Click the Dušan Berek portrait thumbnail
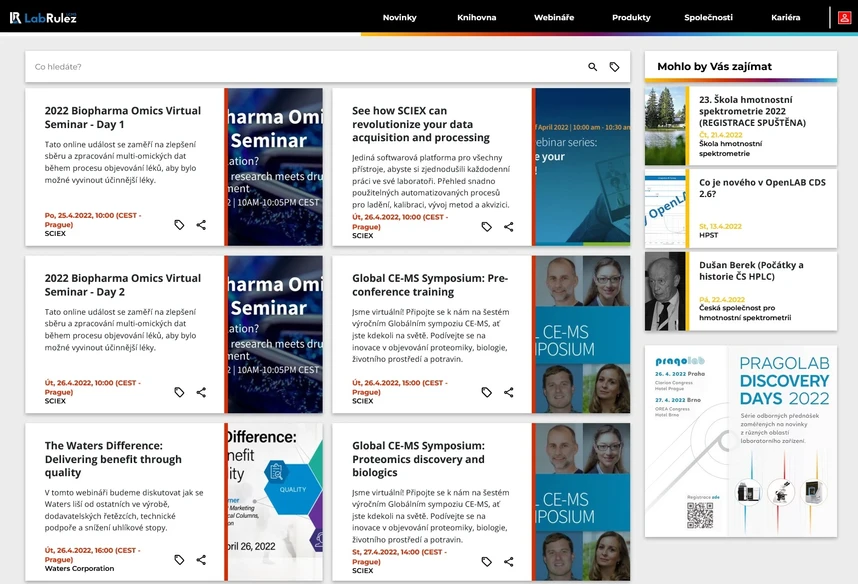The height and width of the screenshot is (584, 858). (x=665, y=291)
